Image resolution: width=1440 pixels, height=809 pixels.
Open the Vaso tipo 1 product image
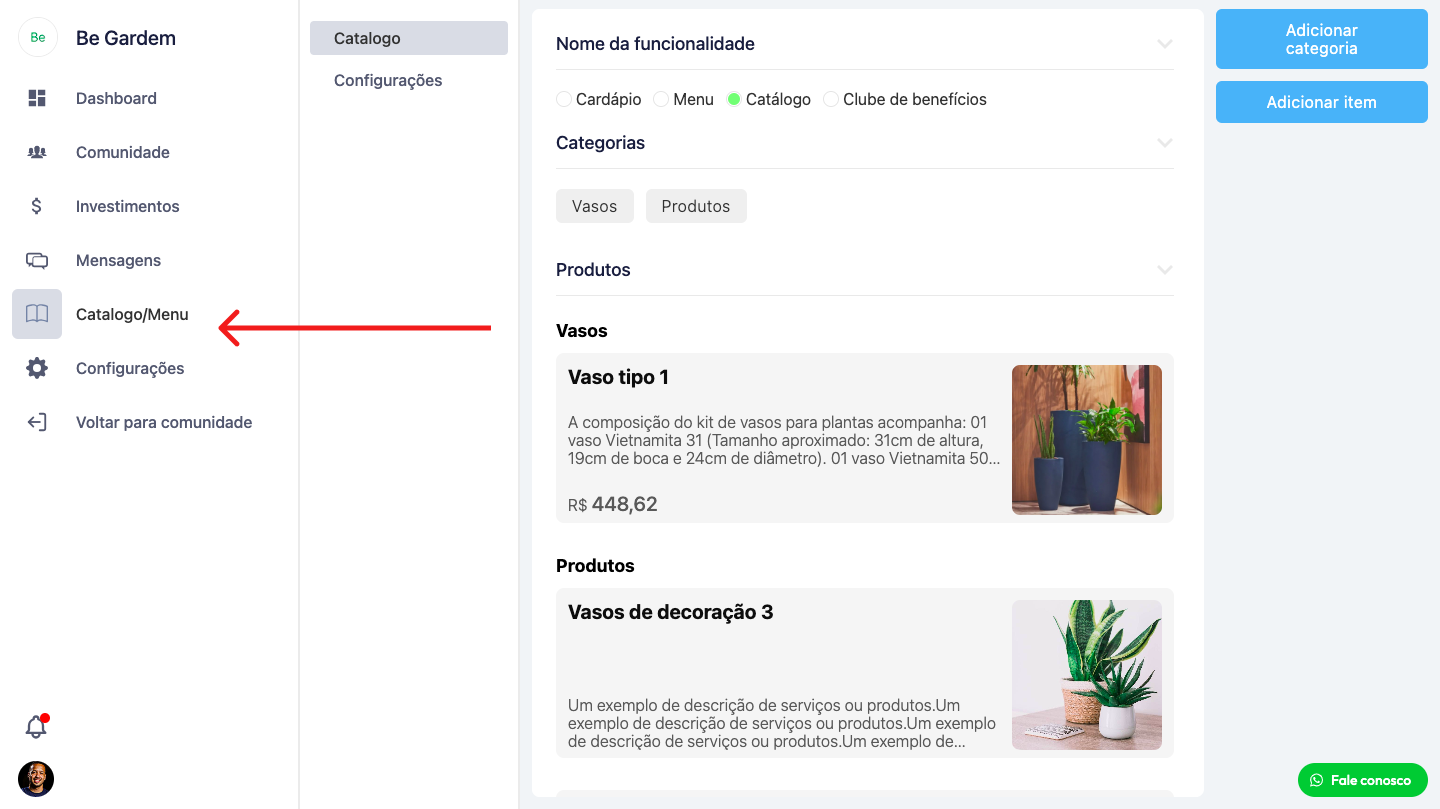(x=1087, y=440)
